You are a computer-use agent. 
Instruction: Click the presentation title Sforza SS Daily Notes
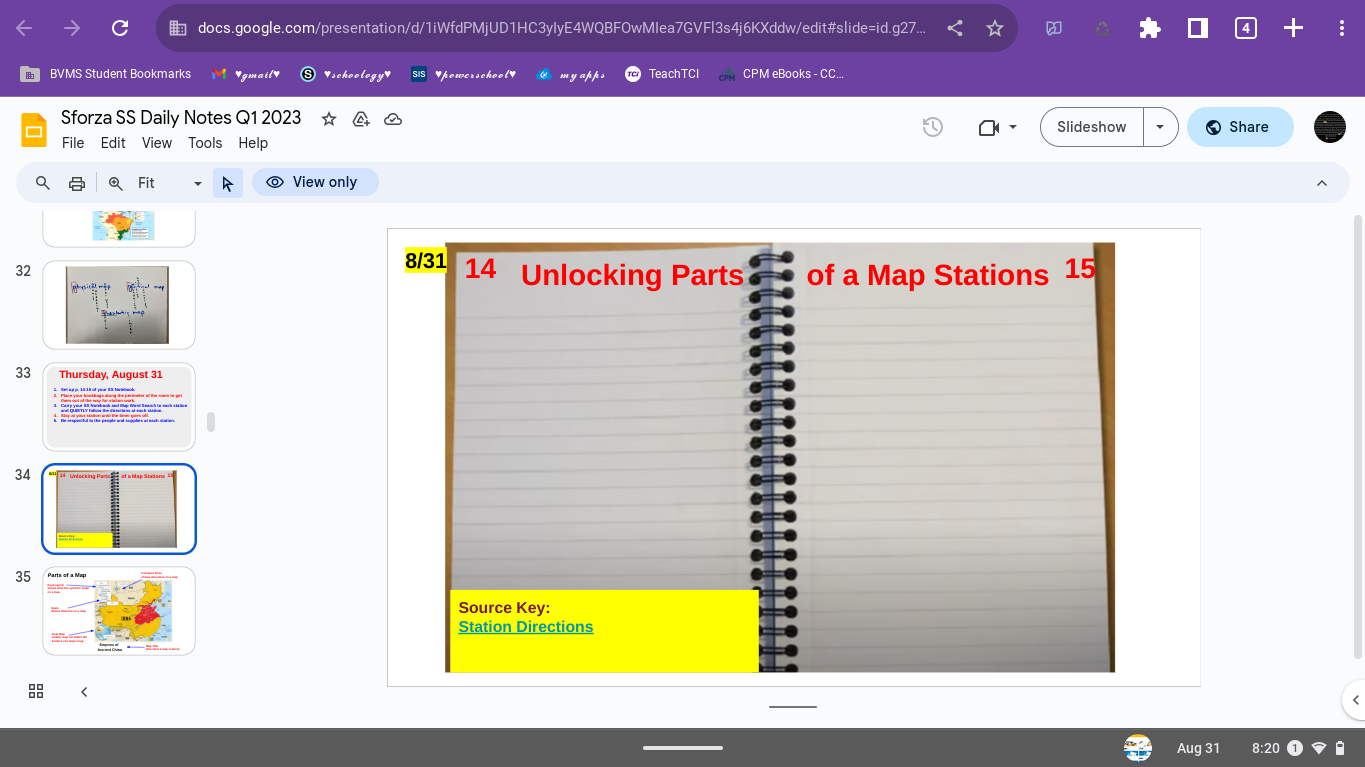click(181, 118)
